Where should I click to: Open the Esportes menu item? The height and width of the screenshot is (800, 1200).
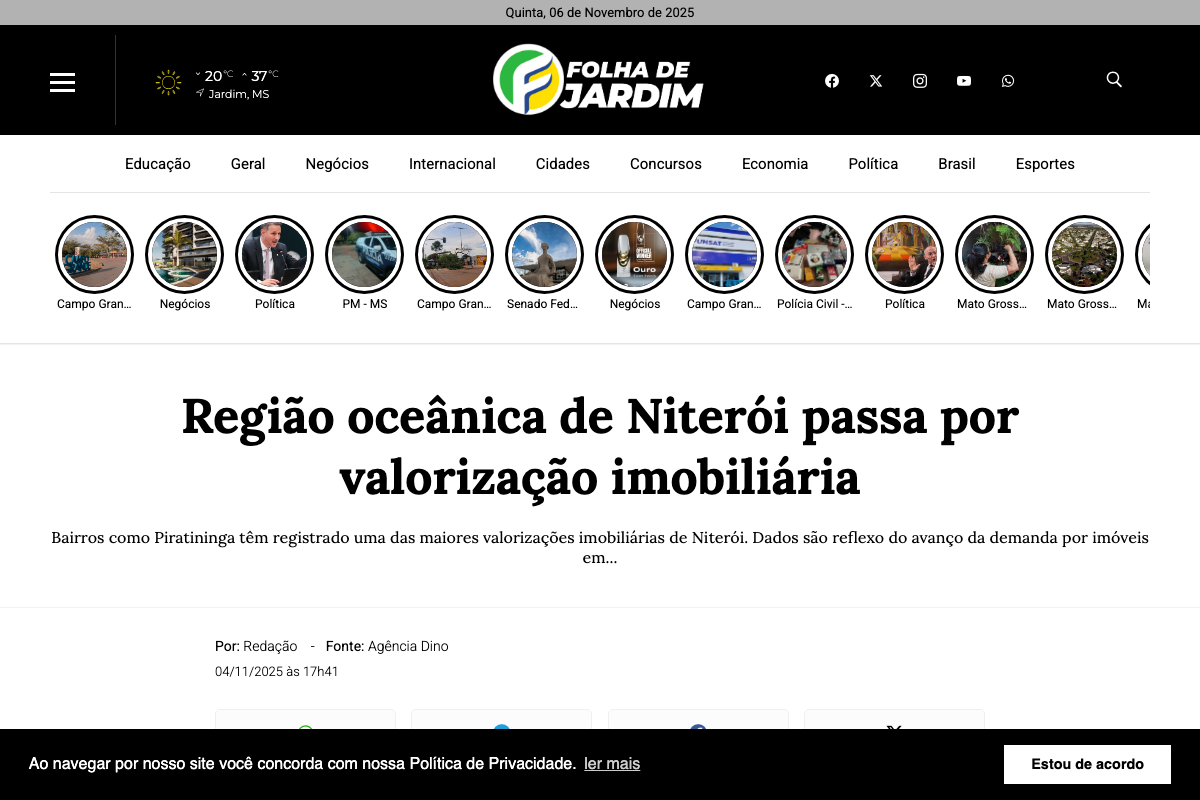click(x=1045, y=164)
